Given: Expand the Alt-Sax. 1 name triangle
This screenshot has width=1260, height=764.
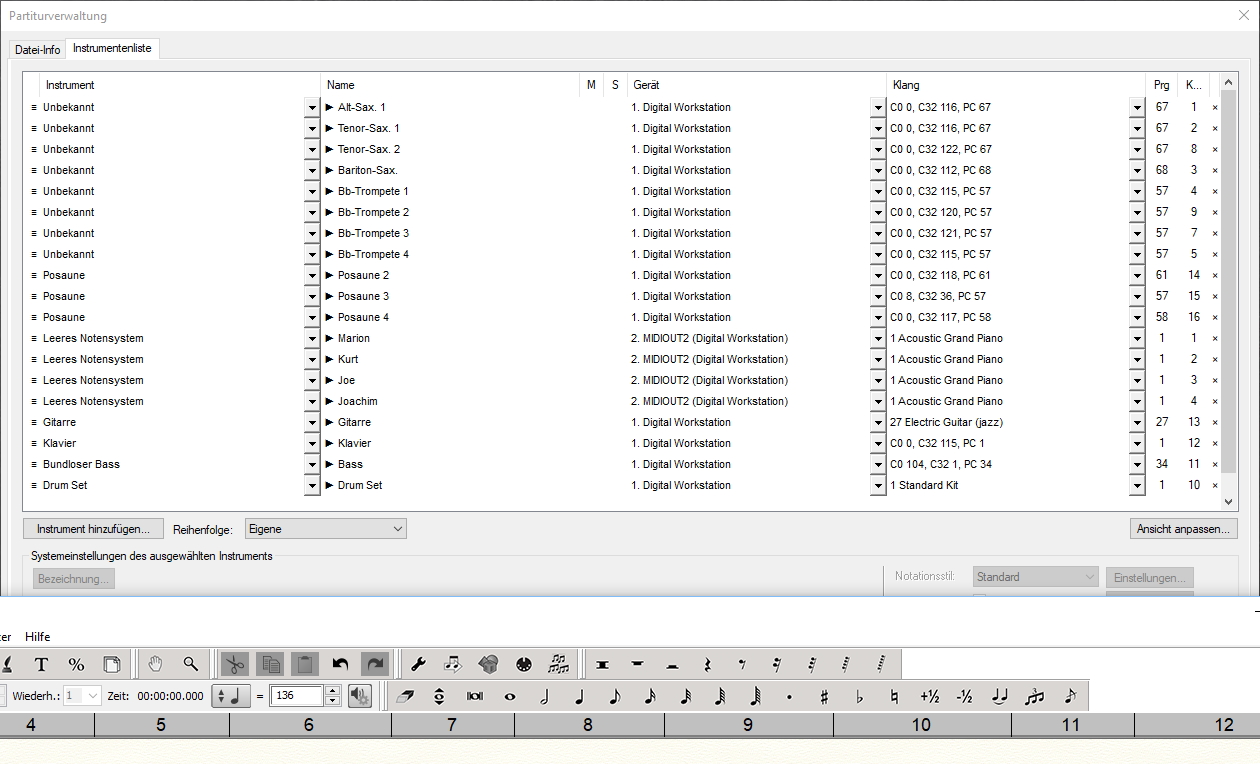Looking at the screenshot, I should click(x=330, y=107).
